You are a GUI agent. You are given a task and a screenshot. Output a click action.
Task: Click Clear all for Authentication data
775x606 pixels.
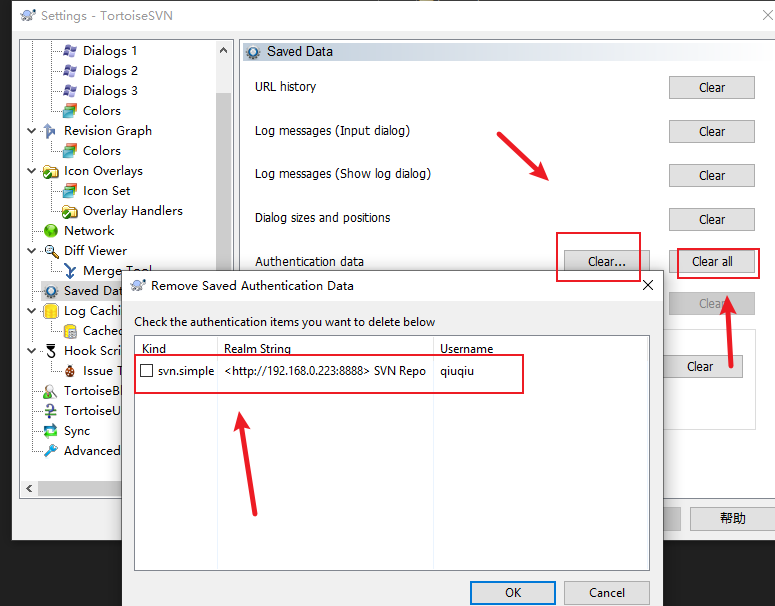click(x=712, y=261)
